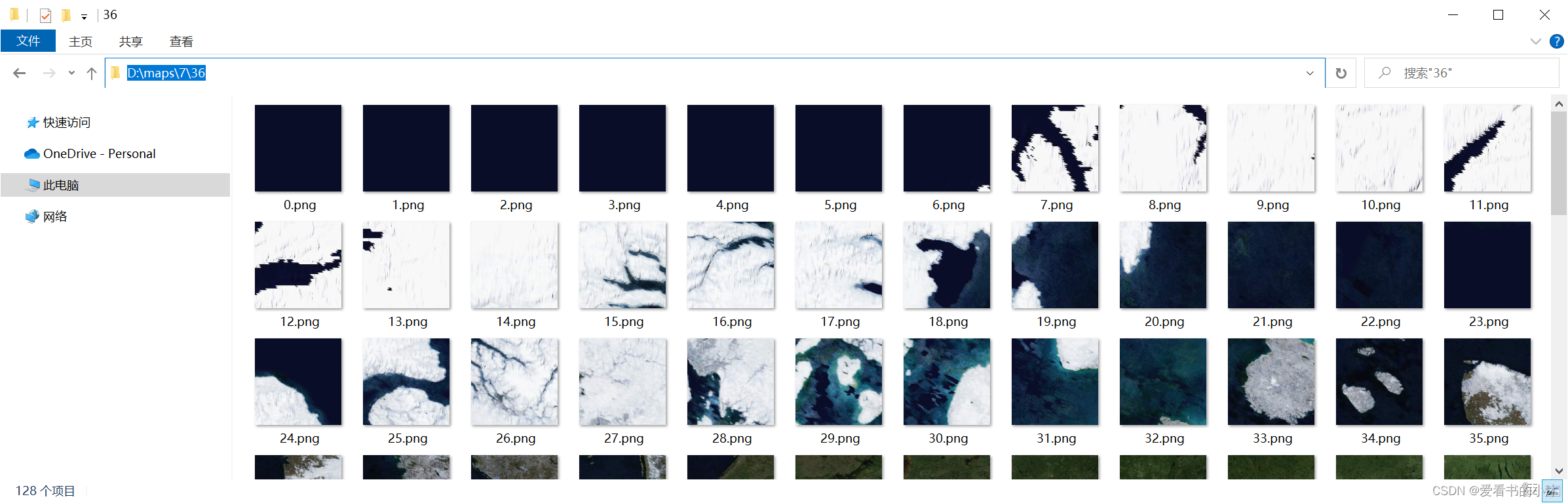
Task: Select the 19.png thumbnail
Action: [x=1055, y=265]
